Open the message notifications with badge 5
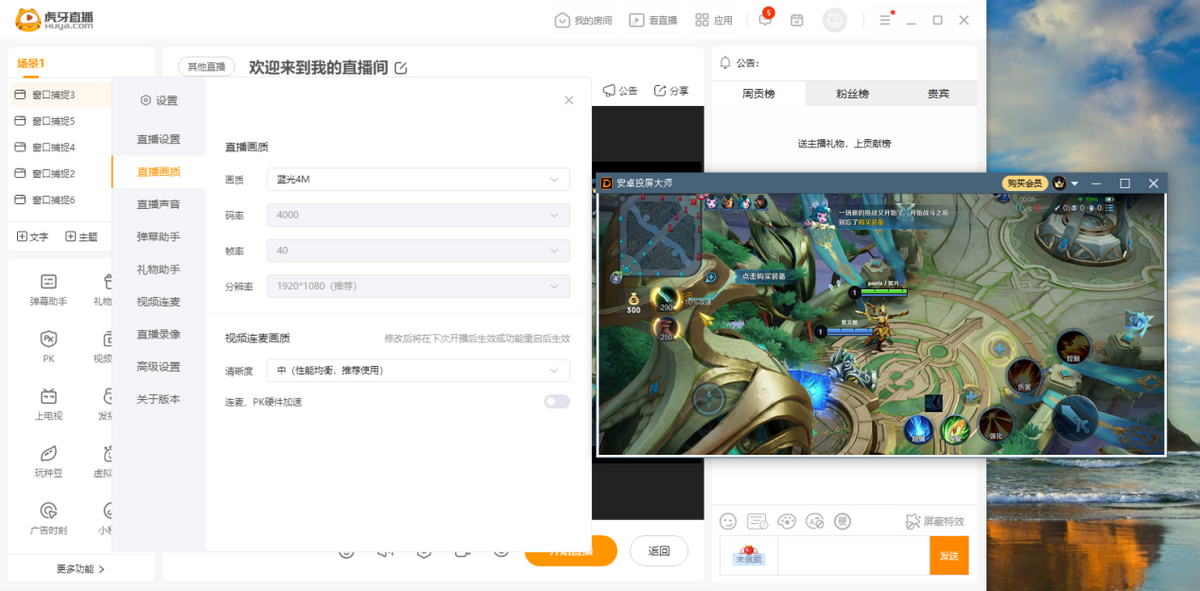 (765, 20)
